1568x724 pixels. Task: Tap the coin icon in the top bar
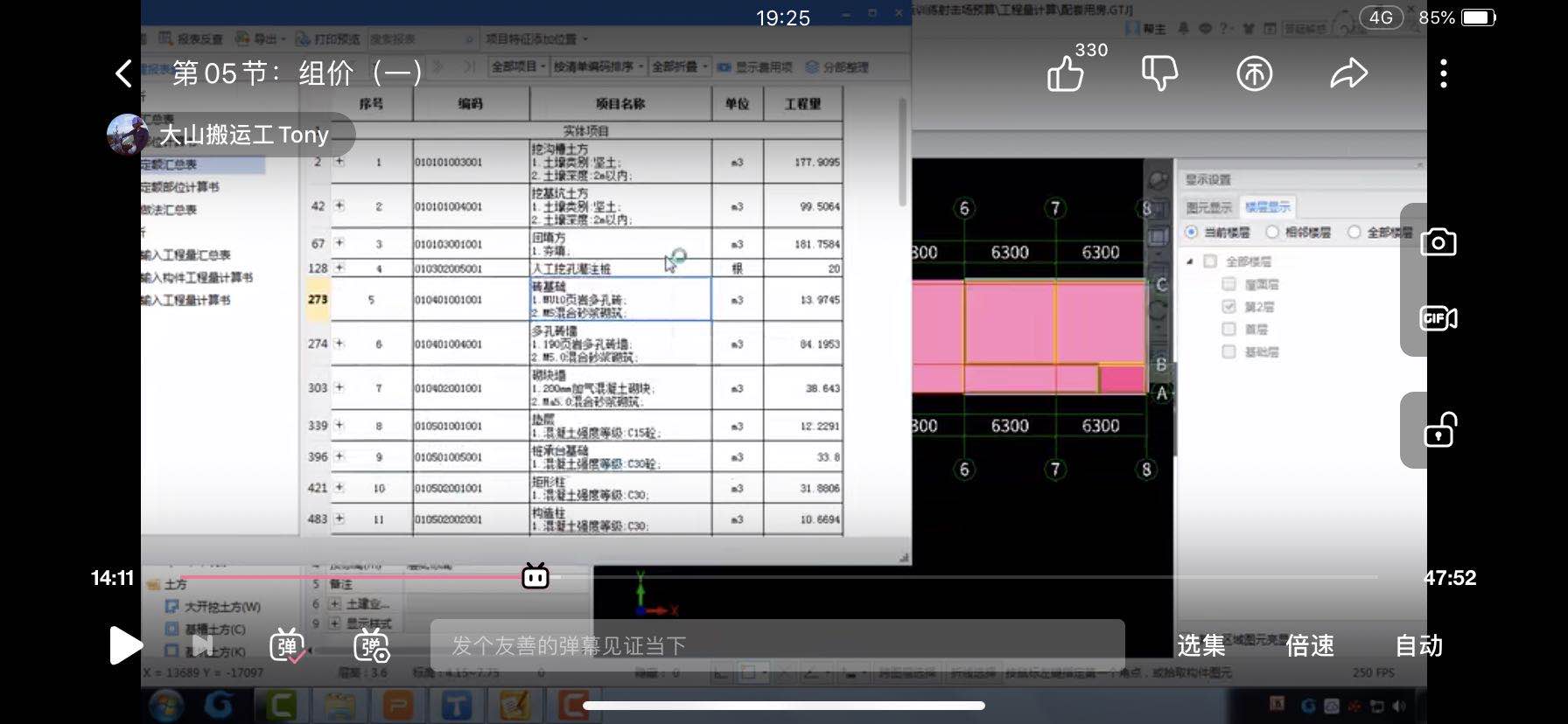pos(1255,74)
